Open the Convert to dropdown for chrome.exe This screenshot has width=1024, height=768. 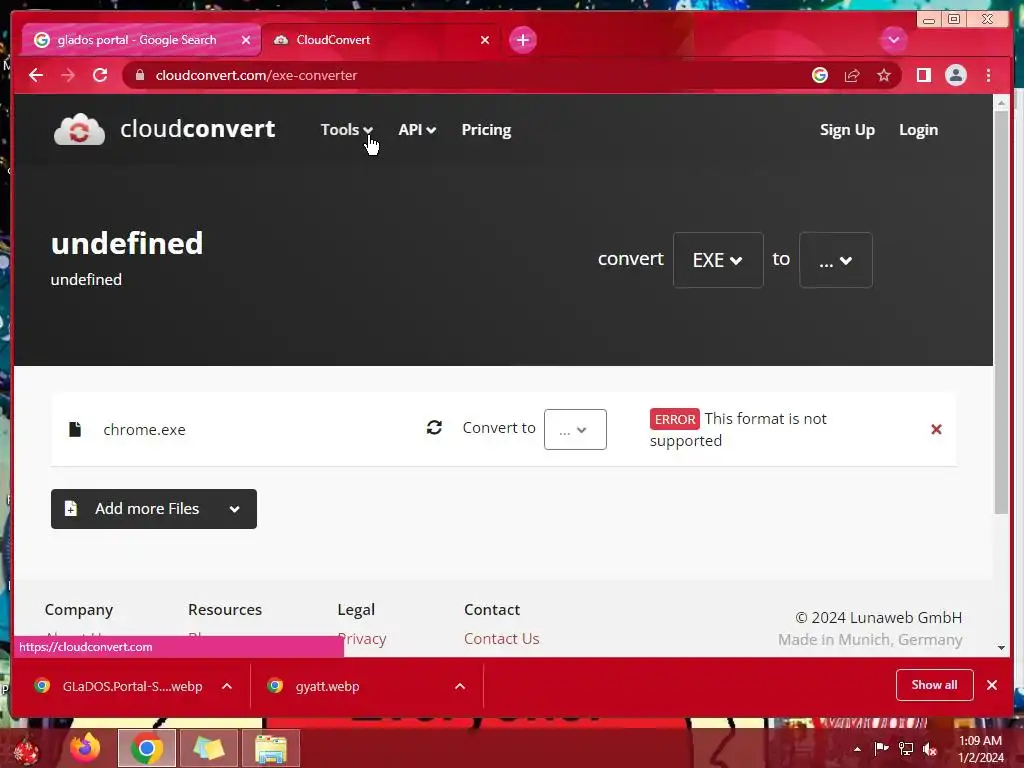575,429
